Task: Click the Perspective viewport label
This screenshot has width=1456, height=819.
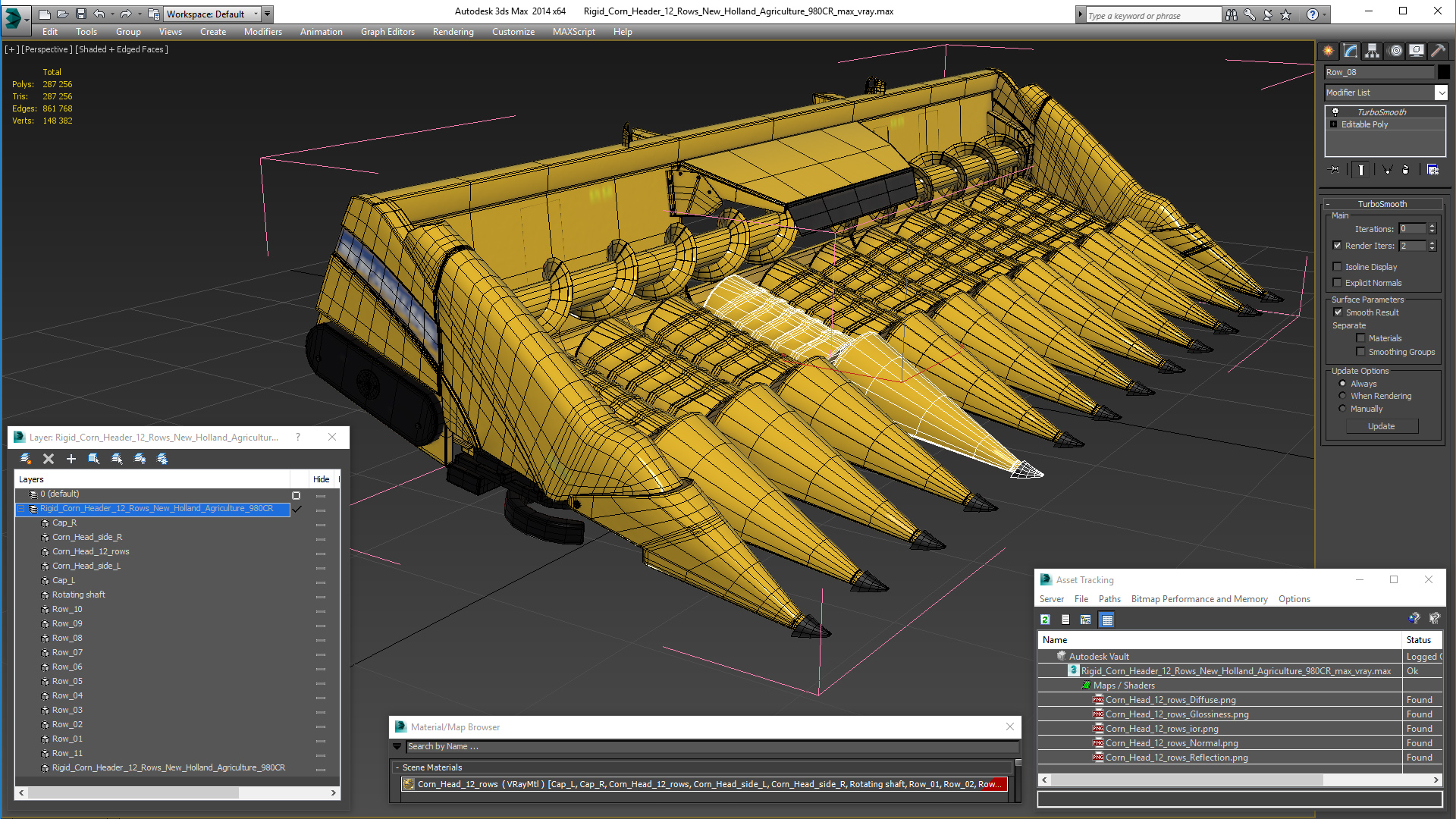Action: tap(47, 49)
